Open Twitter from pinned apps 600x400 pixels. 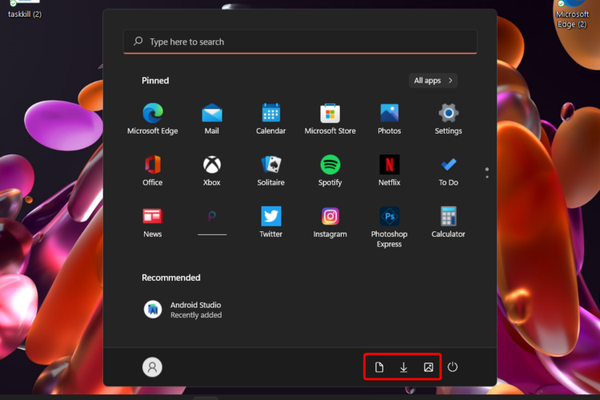pyautogui.click(x=271, y=222)
